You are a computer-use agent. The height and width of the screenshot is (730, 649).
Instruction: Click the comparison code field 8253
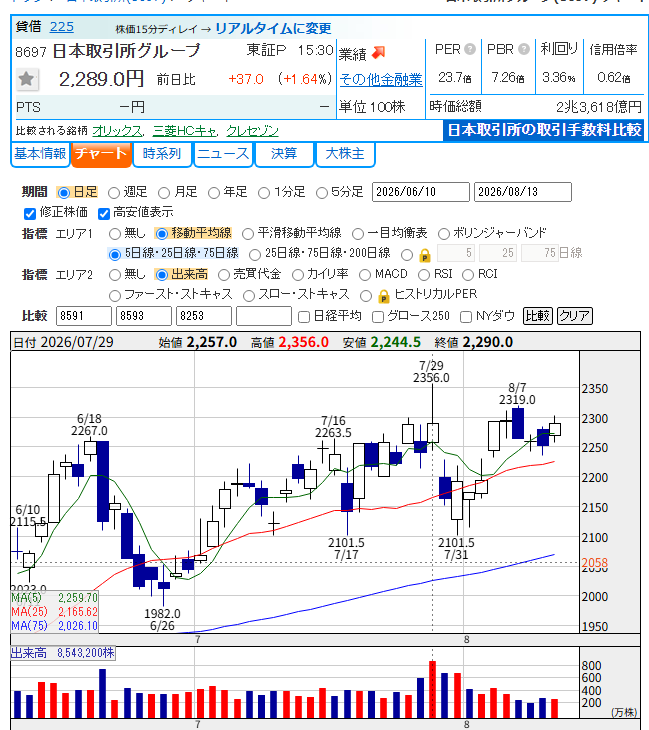tap(204, 316)
